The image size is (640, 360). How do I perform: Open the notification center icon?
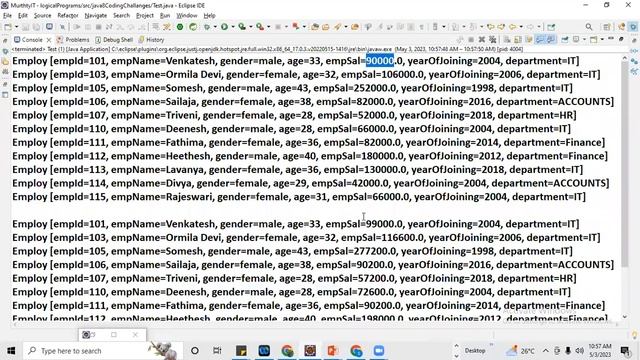[625, 351]
